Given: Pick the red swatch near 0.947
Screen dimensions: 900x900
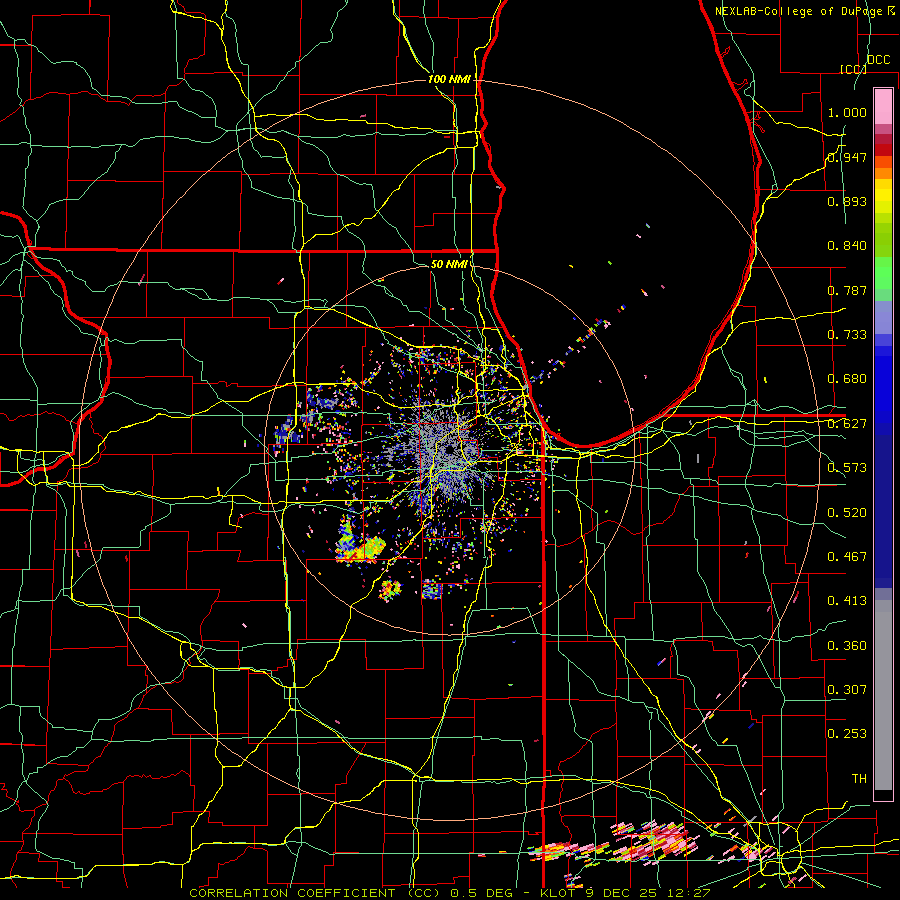Looking at the screenshot, I should pos(883,150).
